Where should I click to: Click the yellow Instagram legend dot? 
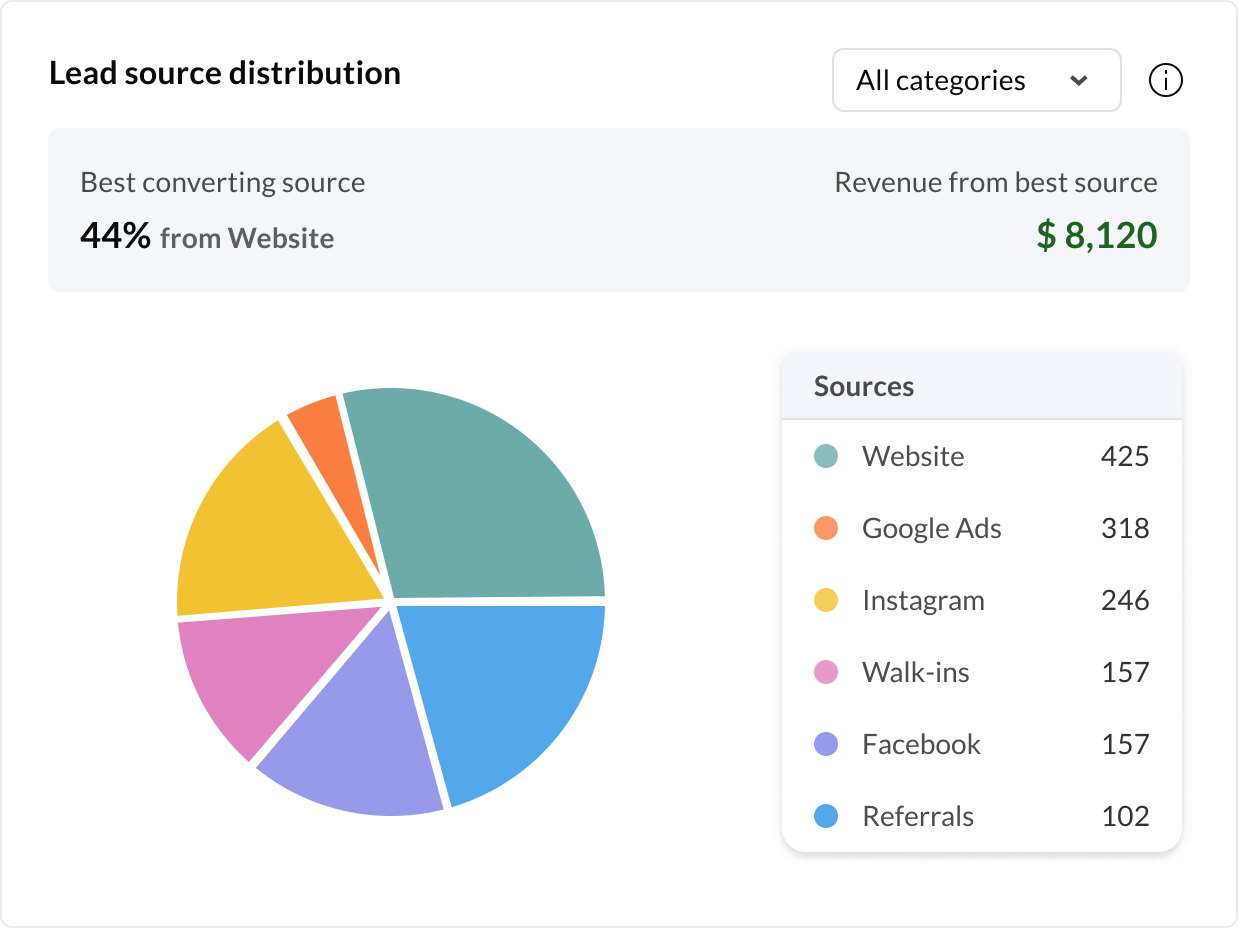826,600
